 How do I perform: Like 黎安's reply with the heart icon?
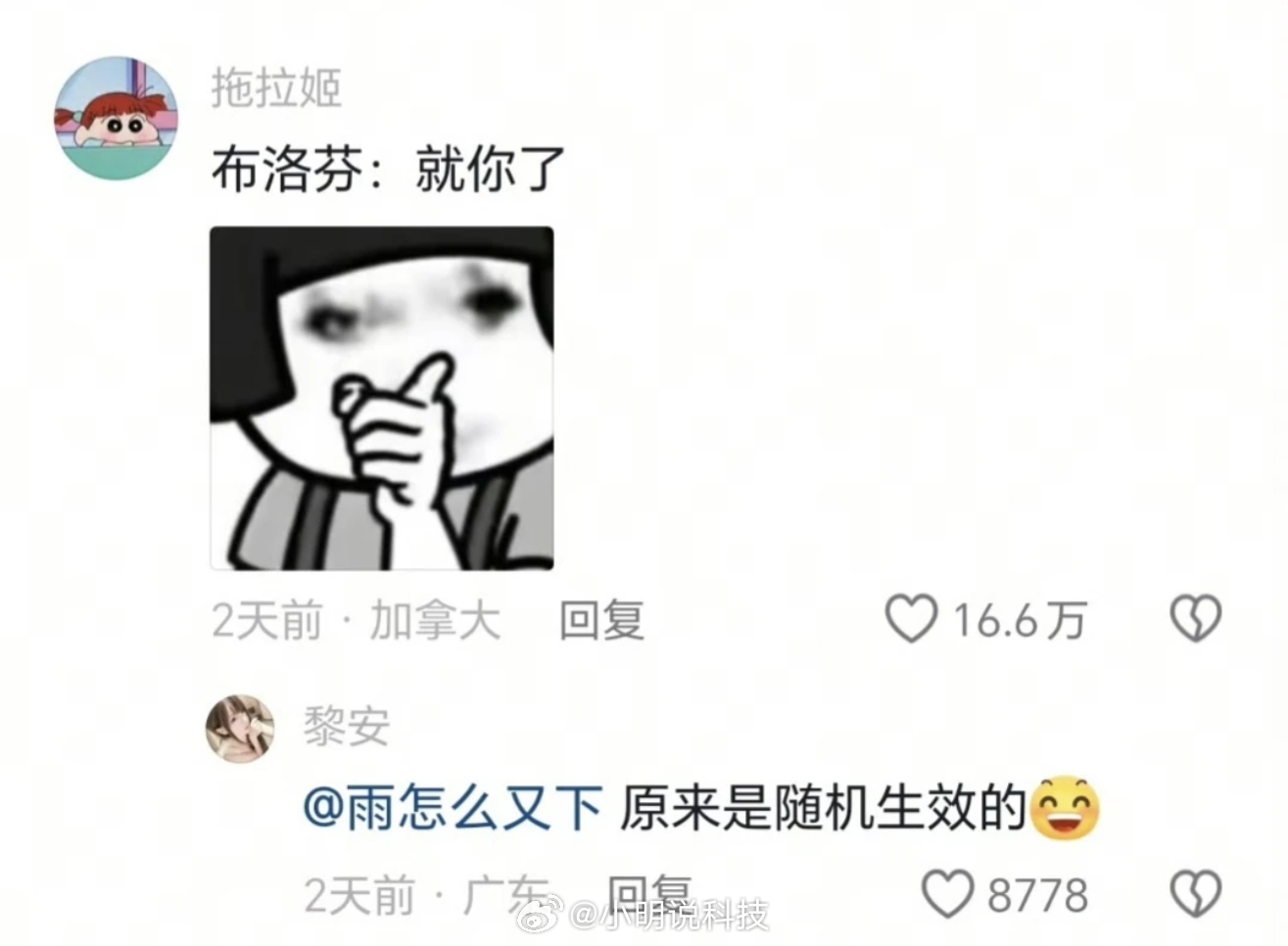coord(948,894)
